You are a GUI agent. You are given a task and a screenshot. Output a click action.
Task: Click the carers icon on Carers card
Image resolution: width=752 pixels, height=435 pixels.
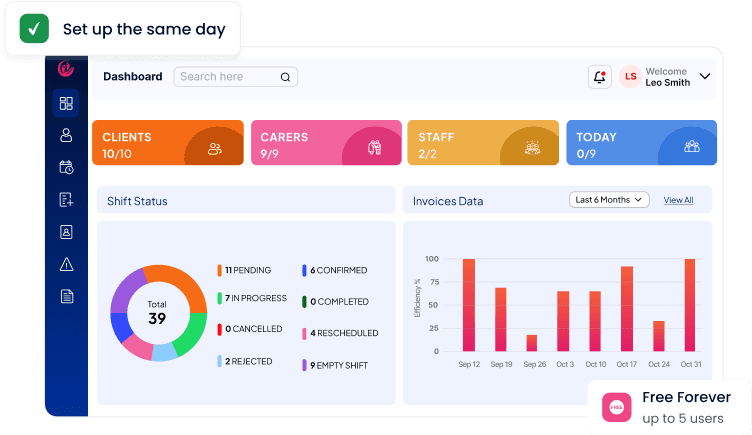click(374, 147)
